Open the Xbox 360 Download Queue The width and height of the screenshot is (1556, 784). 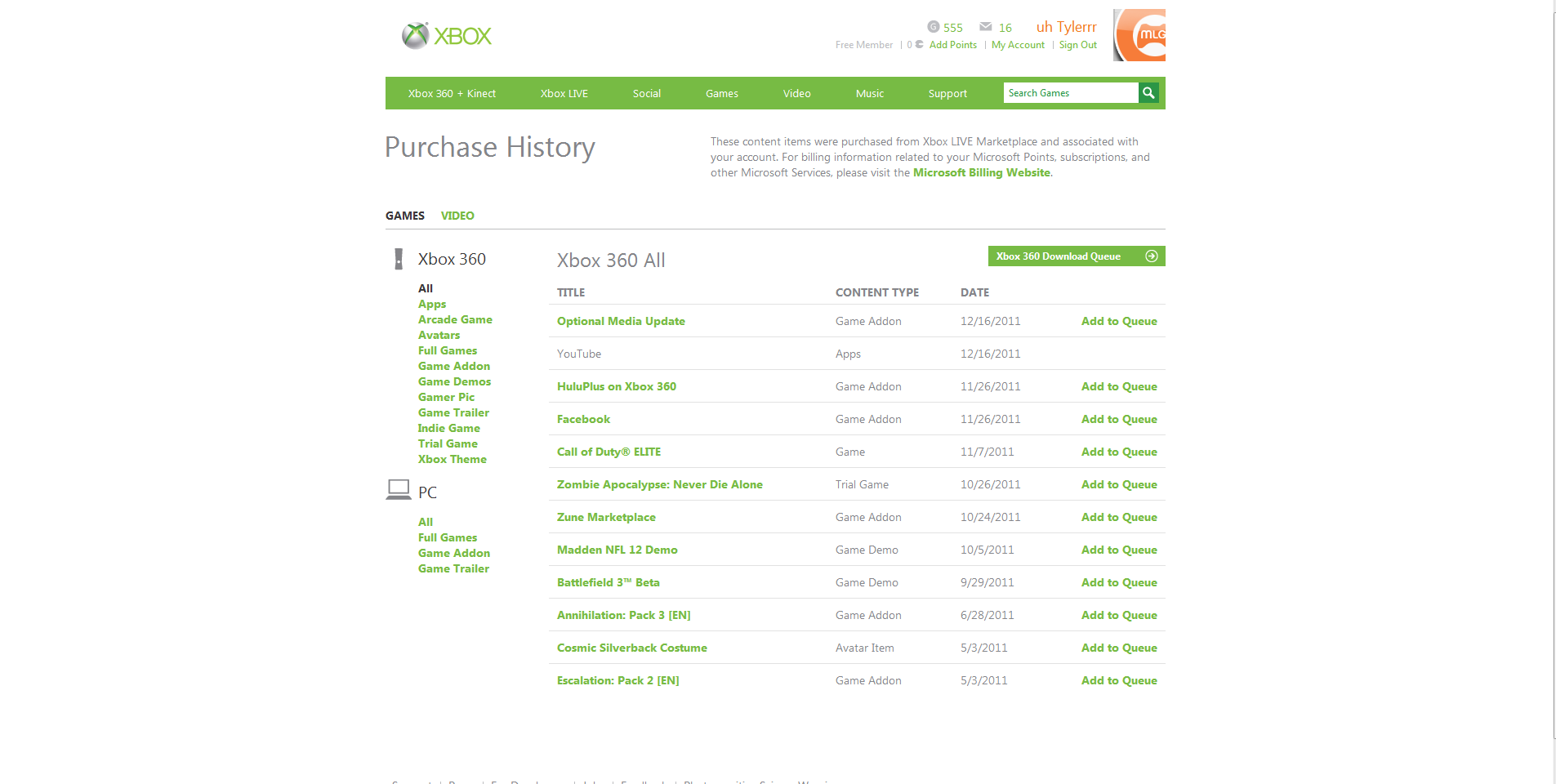click(1077, 256)
